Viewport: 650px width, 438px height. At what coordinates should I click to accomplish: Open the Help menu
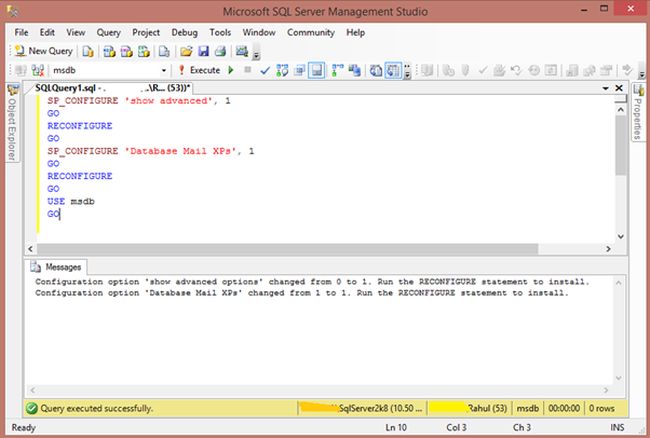356,32
